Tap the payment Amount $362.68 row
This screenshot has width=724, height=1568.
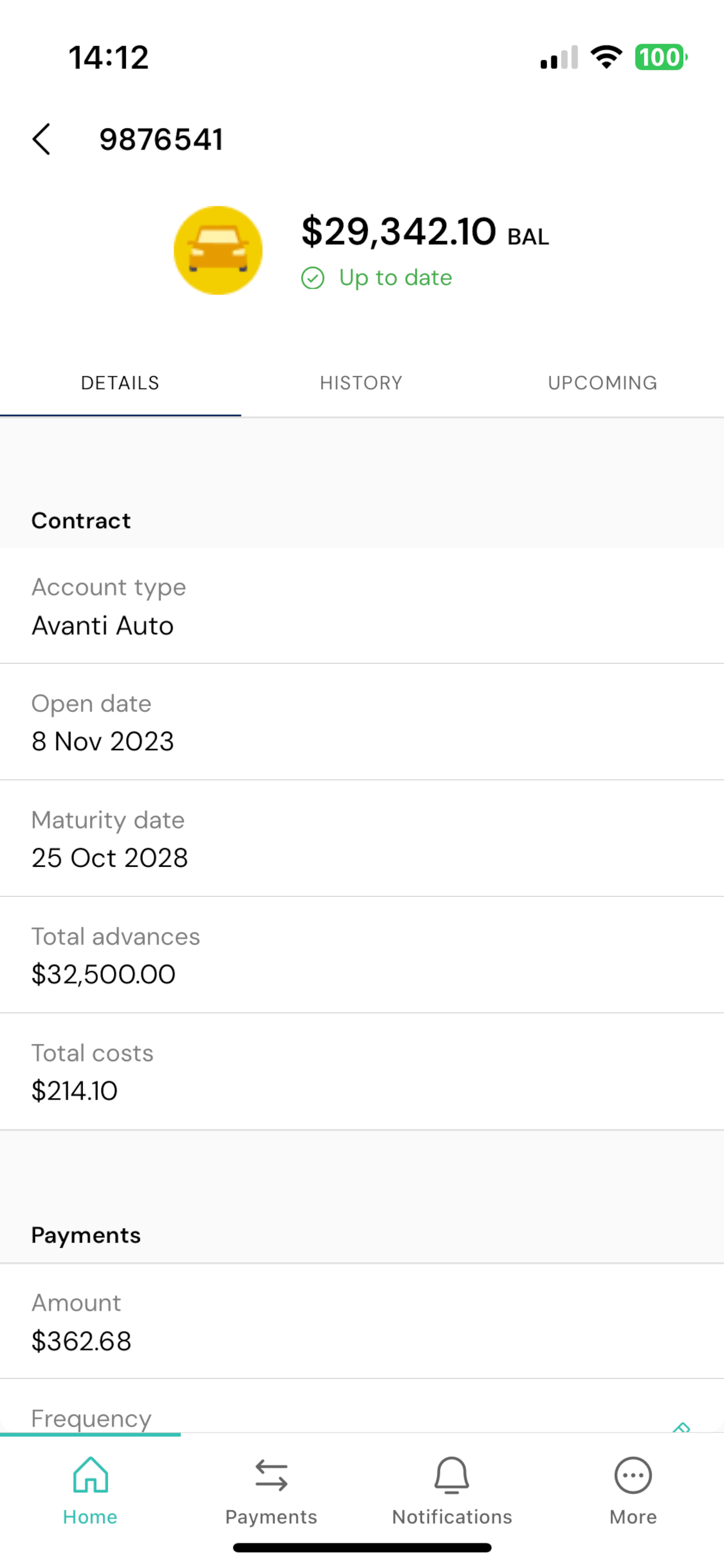point(362,1321)
